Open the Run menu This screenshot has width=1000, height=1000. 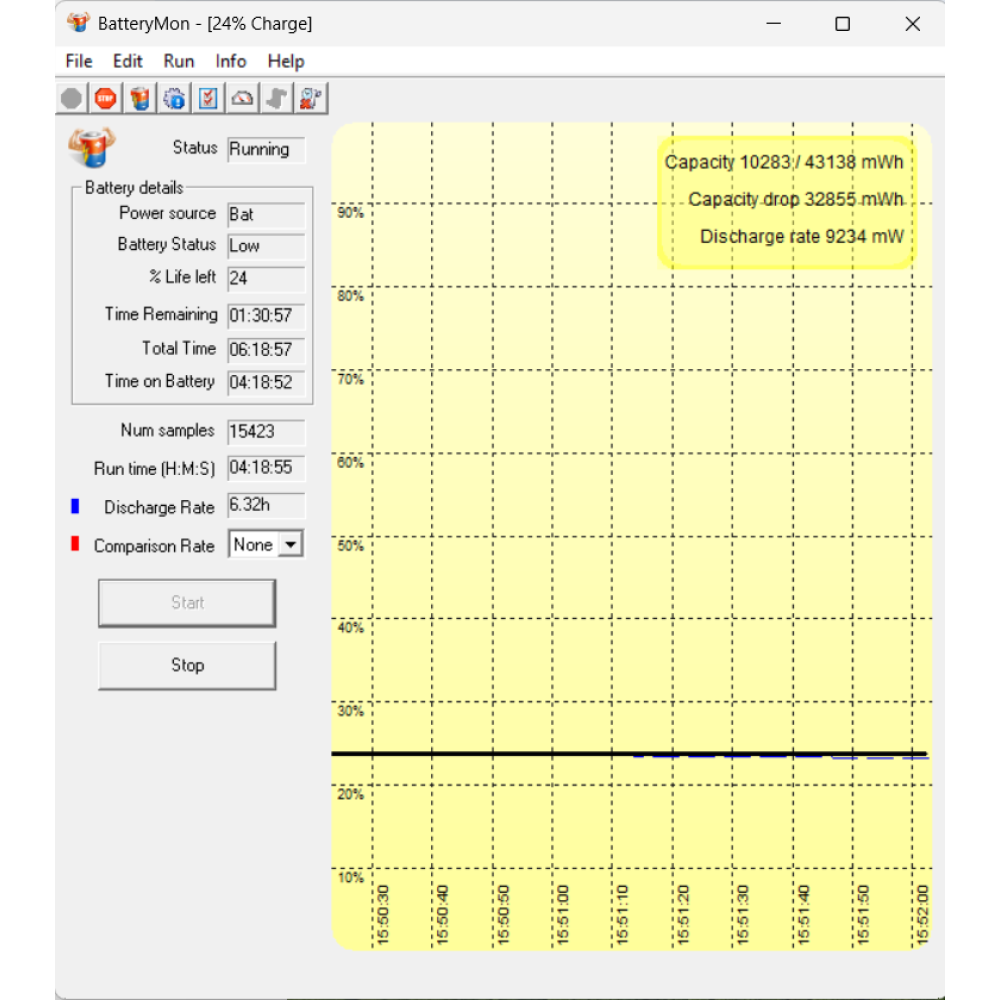[x=179, y=61]
